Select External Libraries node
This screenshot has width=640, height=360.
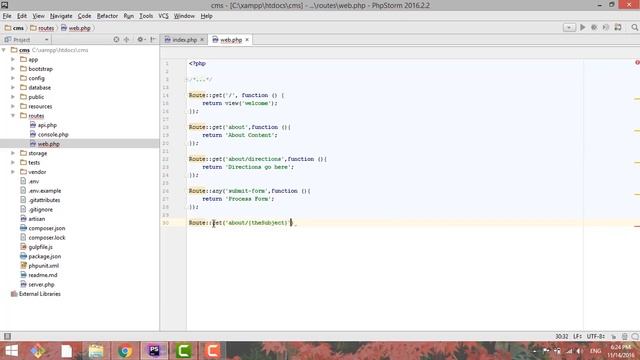[x=36, y=294]
